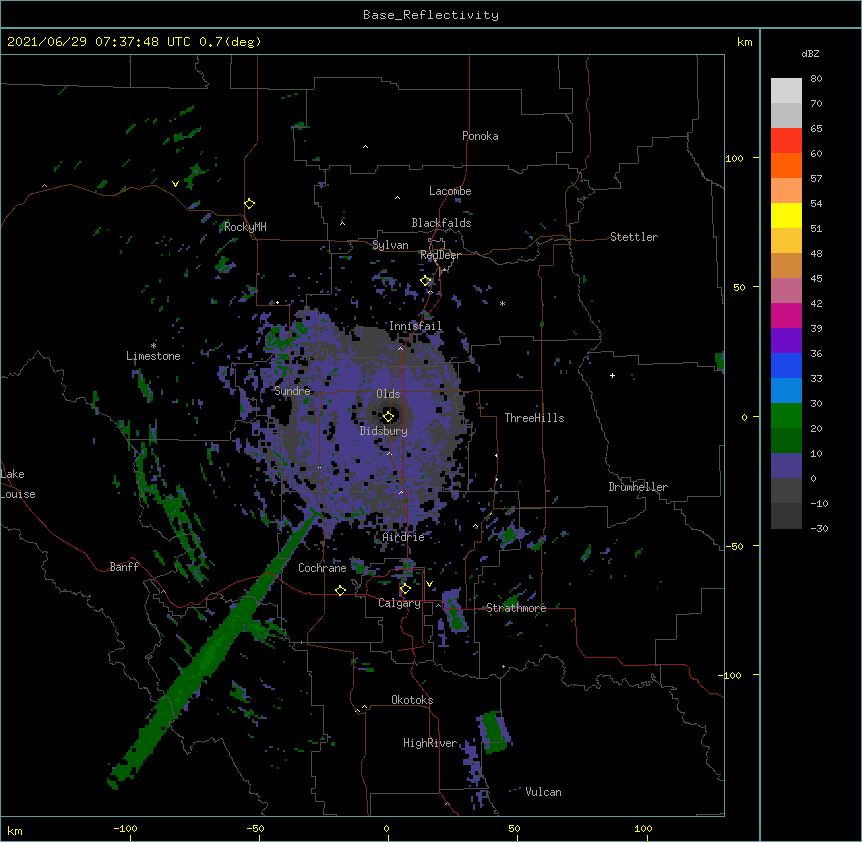Click the ThreeHills label
862x842 pixels.
pyautogui.click(x=534, y=418)
